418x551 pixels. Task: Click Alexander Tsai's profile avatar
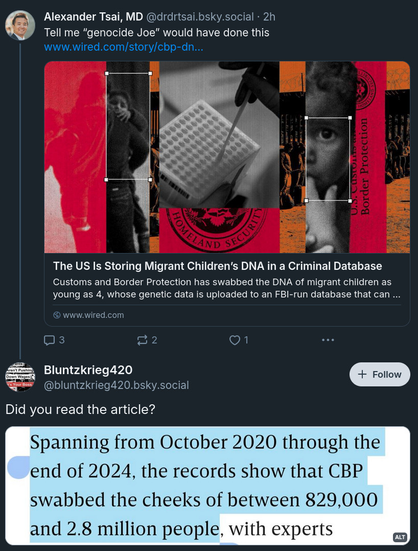(20, 25)
